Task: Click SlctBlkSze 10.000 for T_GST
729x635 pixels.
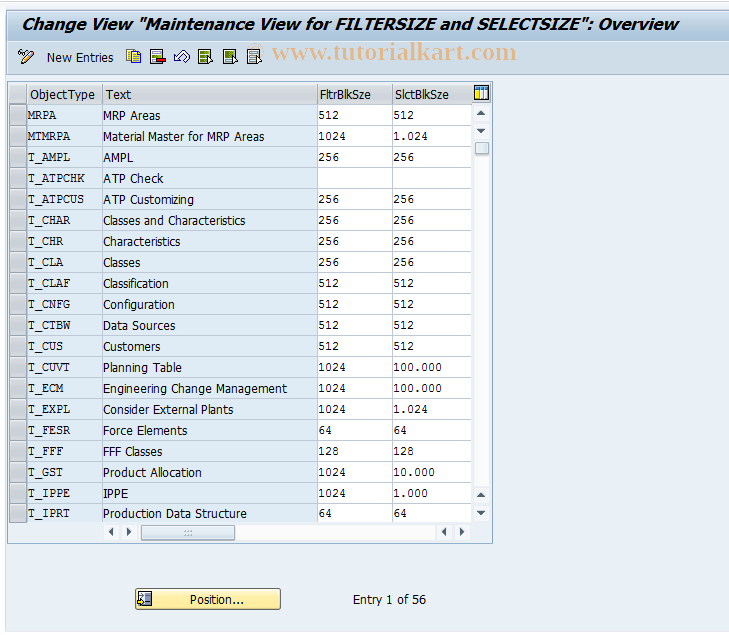Action: (431, 472)
